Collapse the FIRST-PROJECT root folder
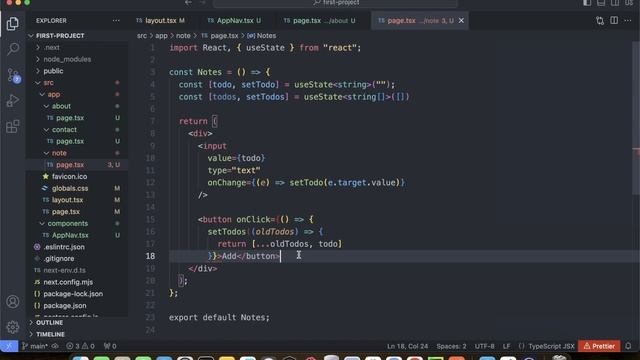 coord(60,36)
